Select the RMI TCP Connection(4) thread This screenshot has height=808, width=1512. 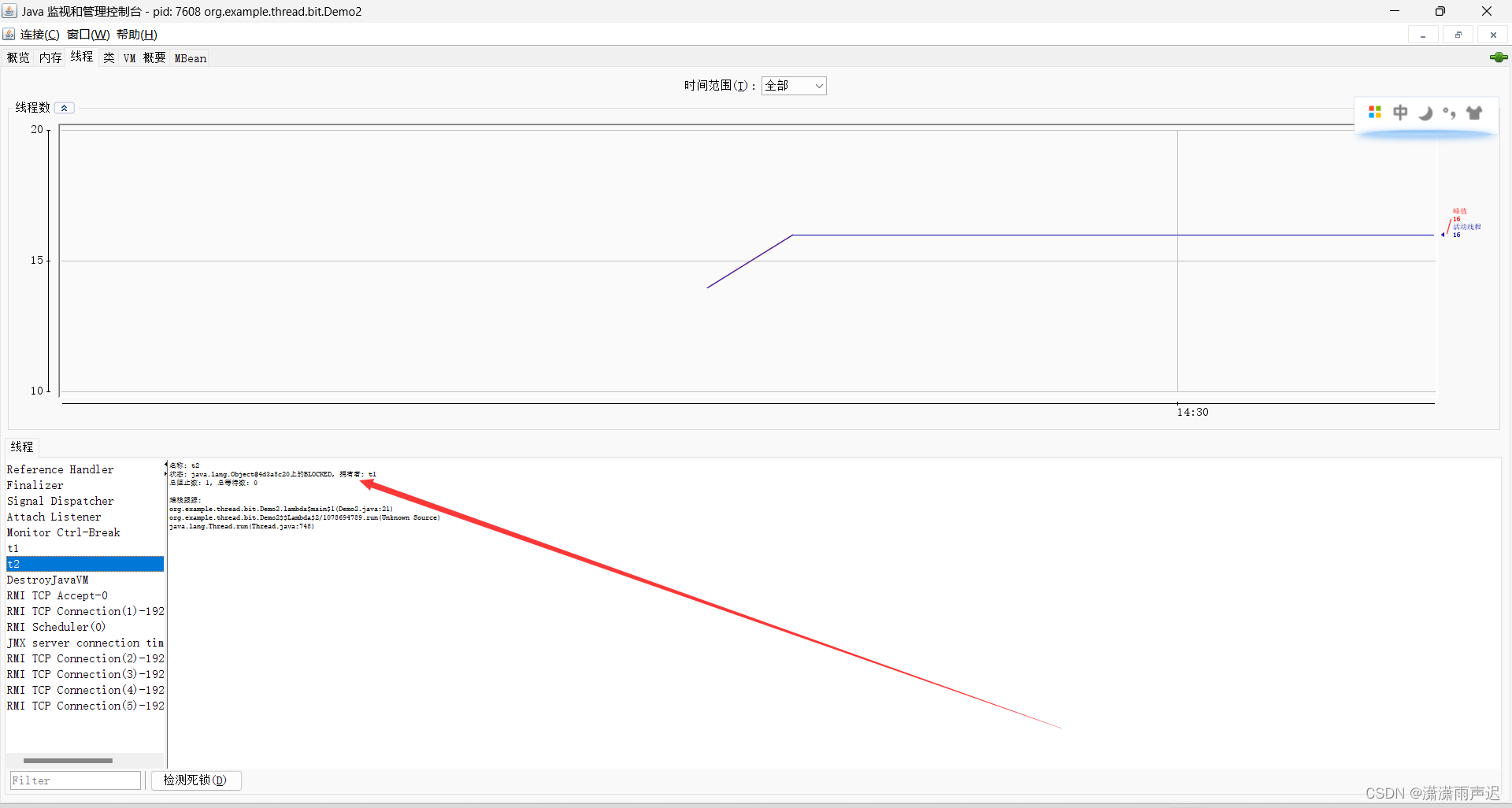tap(85, 690)
